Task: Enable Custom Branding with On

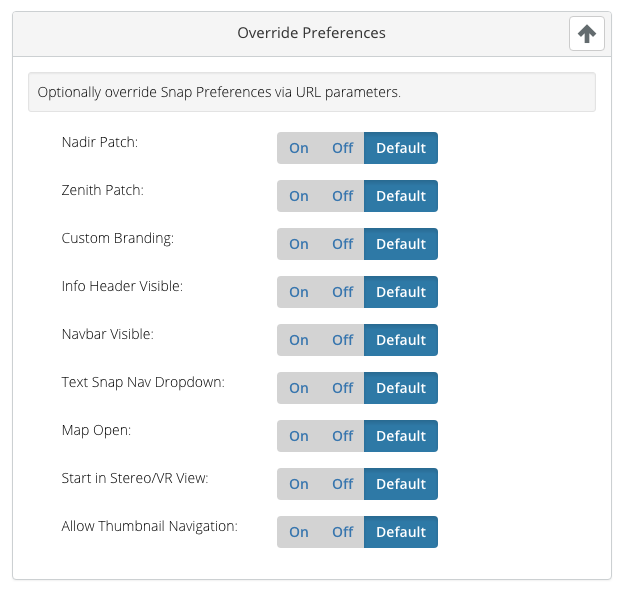Action: 299,244
